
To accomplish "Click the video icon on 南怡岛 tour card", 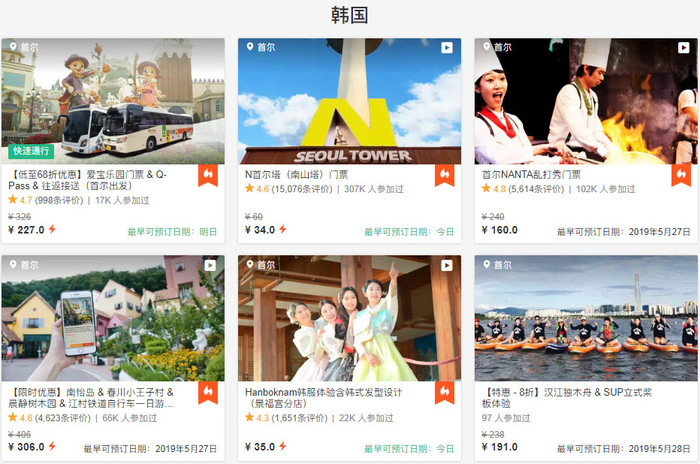I will point(210,265).
